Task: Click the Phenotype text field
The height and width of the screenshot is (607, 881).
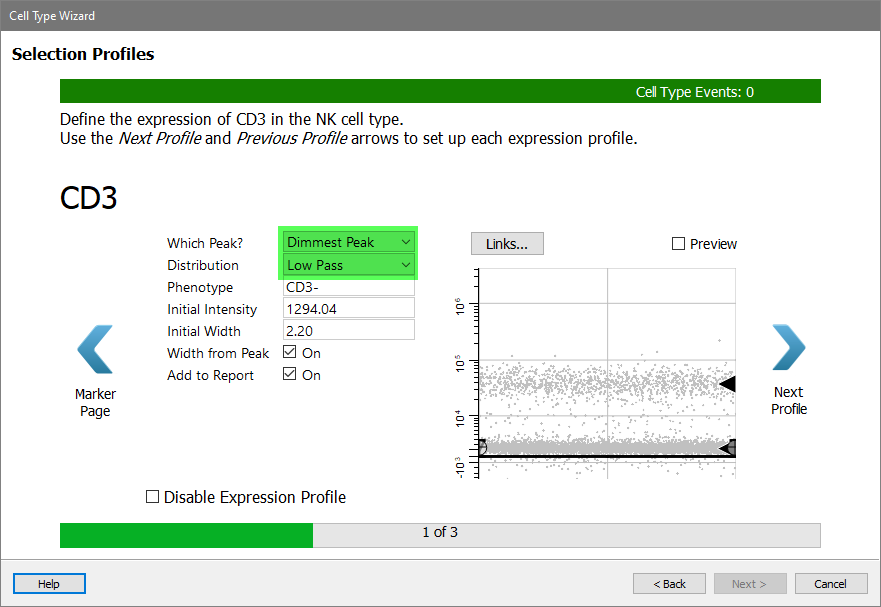Action: click(348, 287)
